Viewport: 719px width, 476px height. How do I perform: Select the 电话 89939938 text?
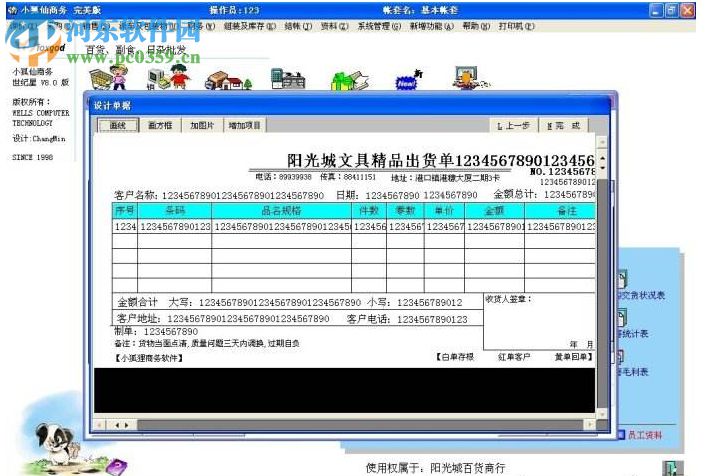click(284, 177)
